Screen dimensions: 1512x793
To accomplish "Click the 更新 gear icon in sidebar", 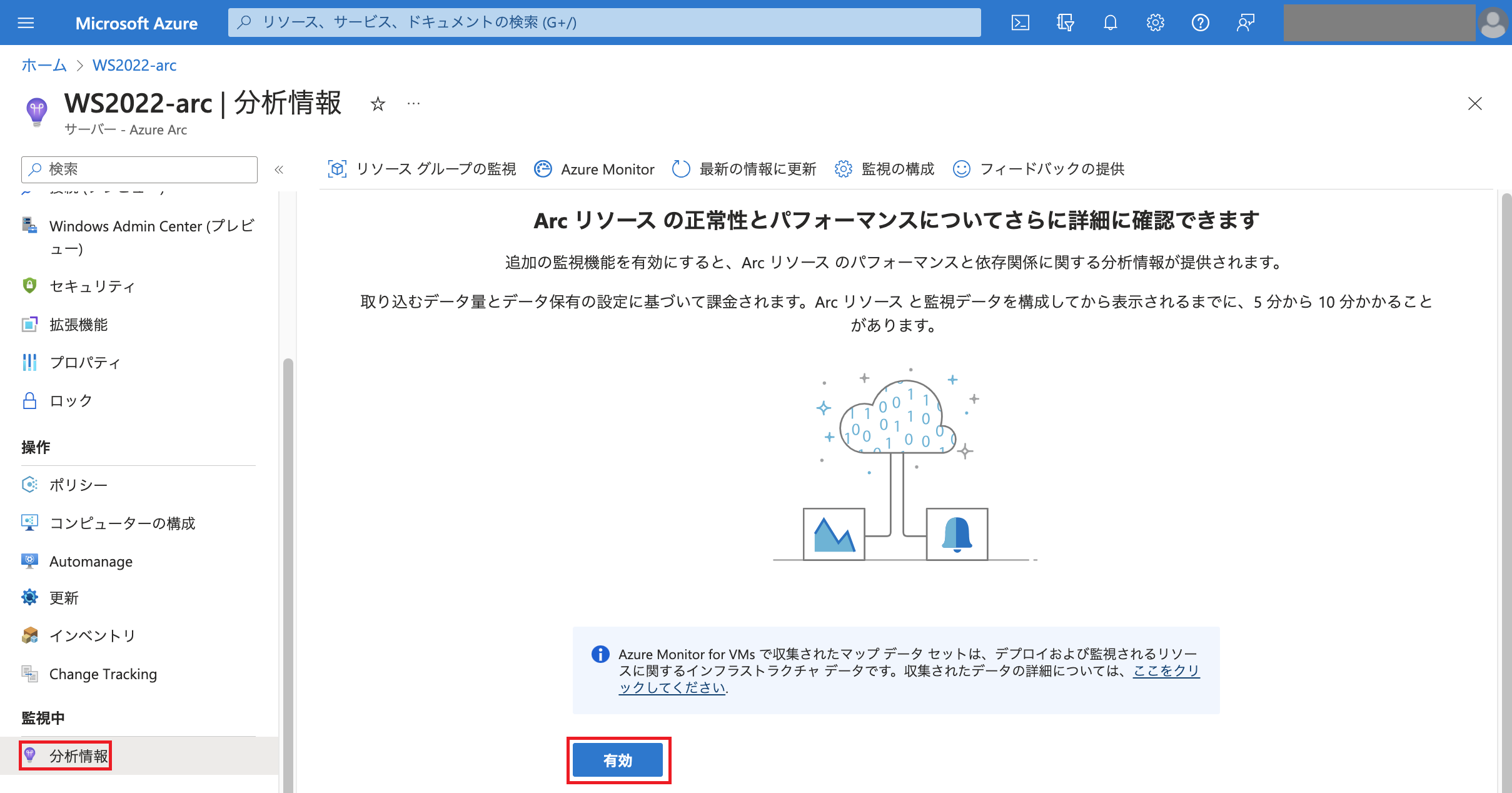I will 29,597.
